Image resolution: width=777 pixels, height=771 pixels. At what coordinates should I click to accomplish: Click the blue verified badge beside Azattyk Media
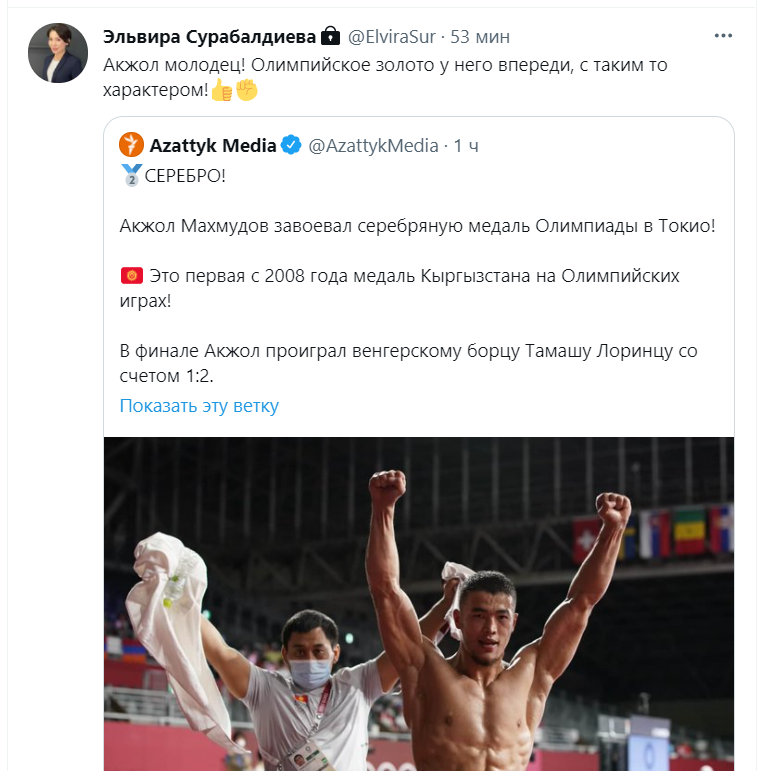click(291, 145)
